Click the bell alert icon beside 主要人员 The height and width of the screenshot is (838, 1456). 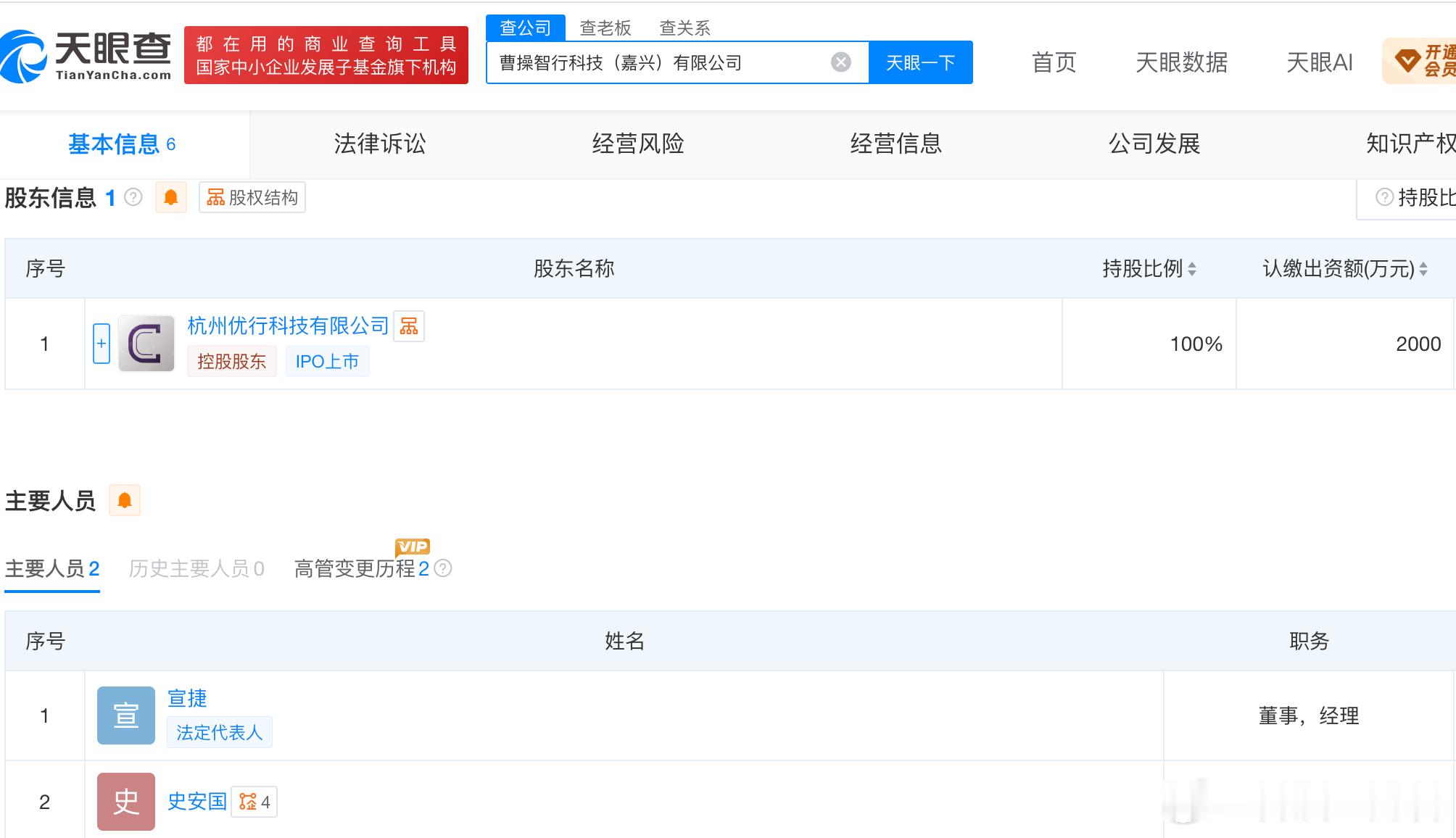125,500
